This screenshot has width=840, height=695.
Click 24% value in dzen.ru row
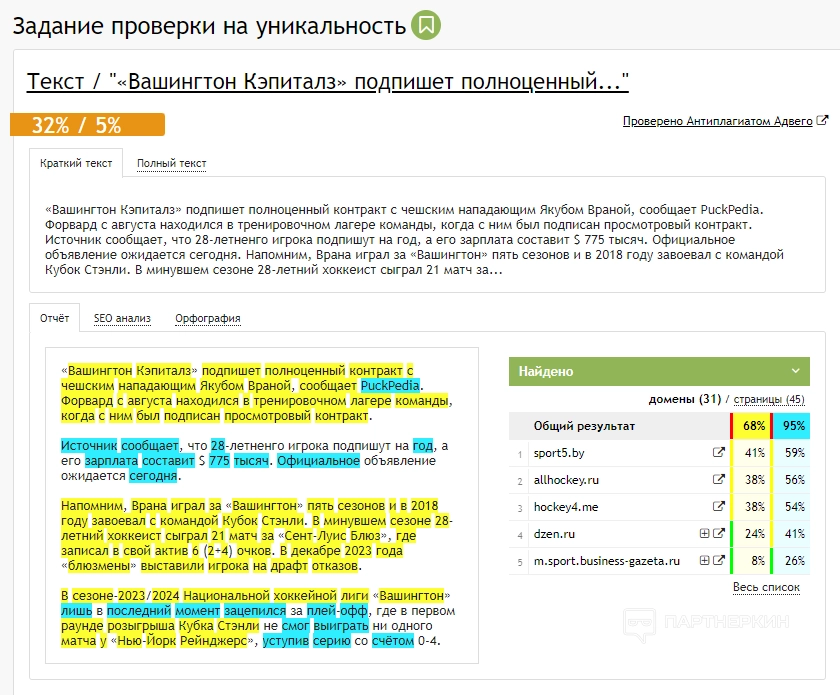click(754, 534)
